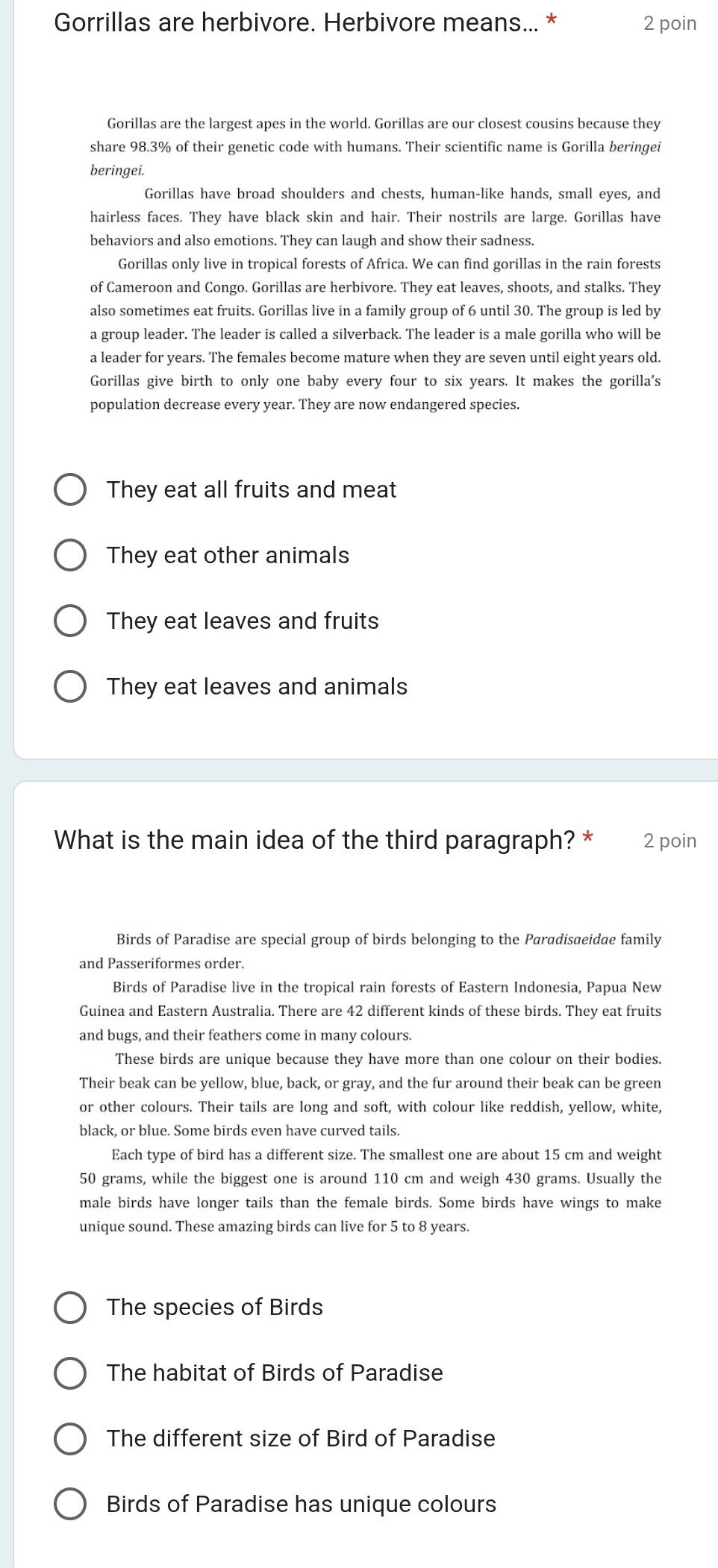Click label text 'The species of Birds'
This screenshot has height=1568, width=718.
coord(215,1307)
